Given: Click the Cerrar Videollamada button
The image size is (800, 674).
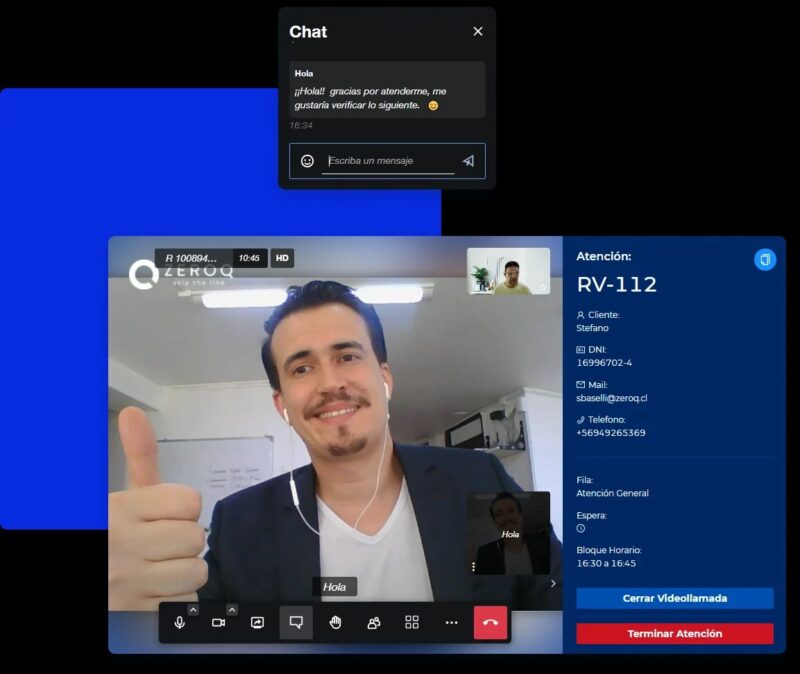Looking at the screenshot, I should pyautogui.click(x=674, y=598).
